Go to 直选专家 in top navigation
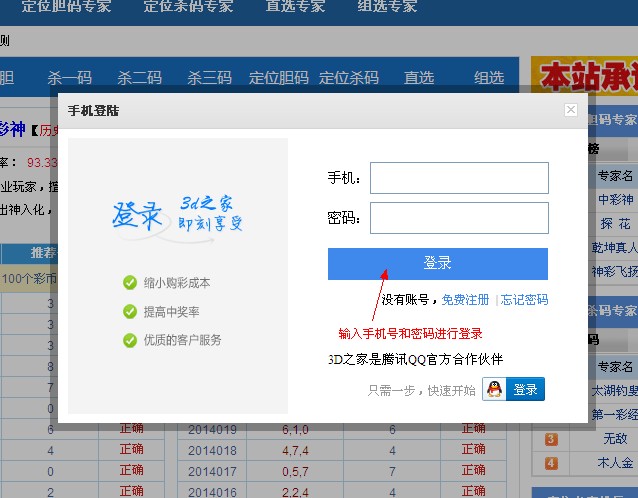This screenshot has width=638, height=498. point(295,7)
